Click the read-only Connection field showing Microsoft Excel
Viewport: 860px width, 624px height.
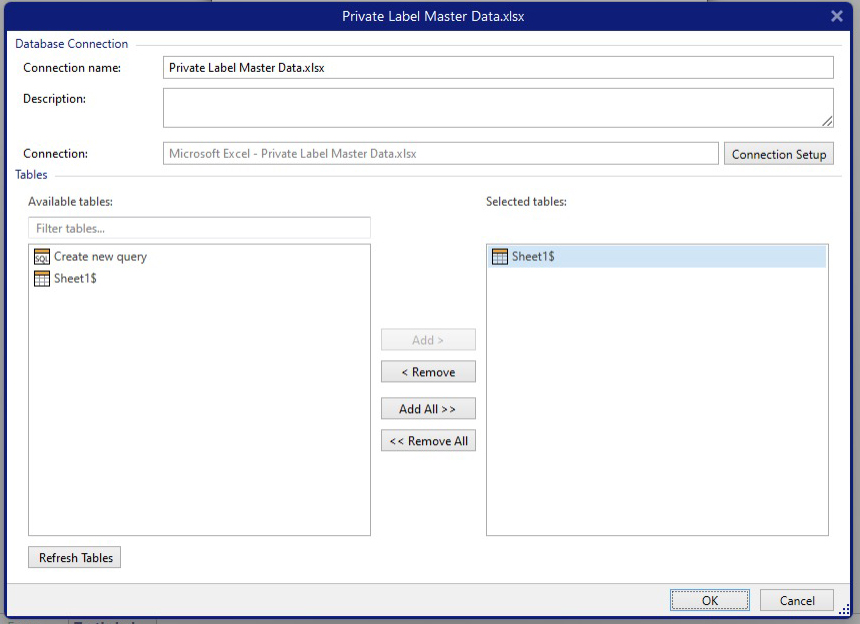(x=440, y=154)
